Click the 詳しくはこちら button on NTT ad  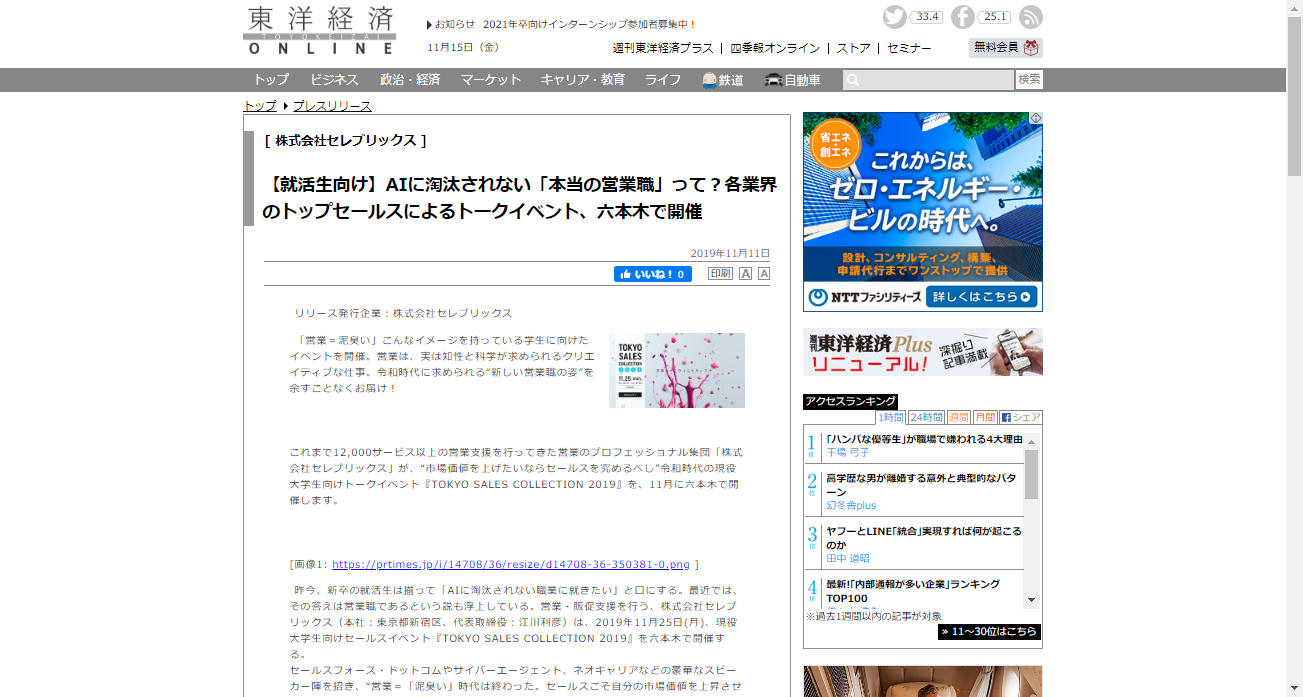984,297
